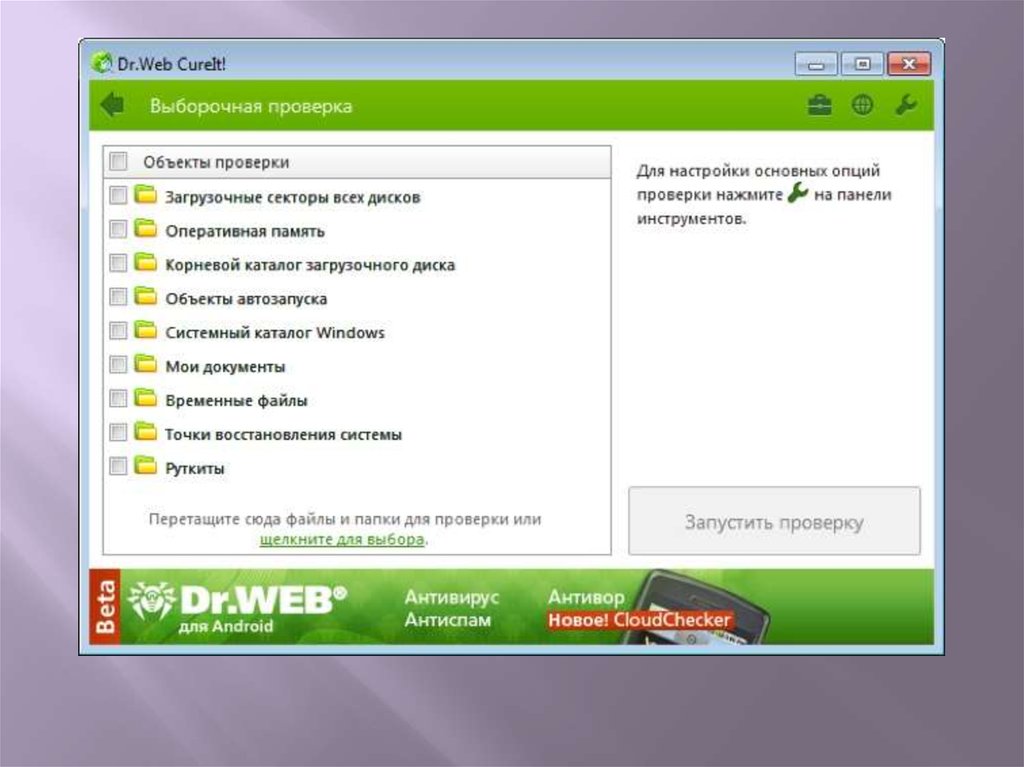
Task: Maximize the Dr.Web CureIt! window
Action: tap(862, 64)
